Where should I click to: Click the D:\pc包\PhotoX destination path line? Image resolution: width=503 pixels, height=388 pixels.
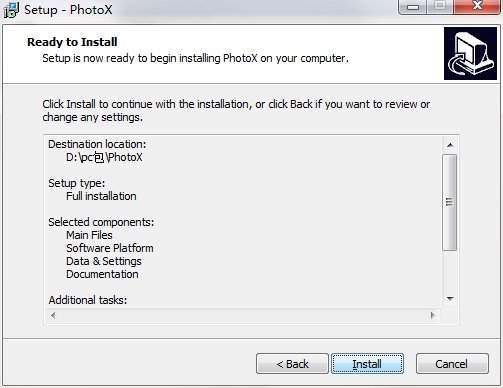104,157
